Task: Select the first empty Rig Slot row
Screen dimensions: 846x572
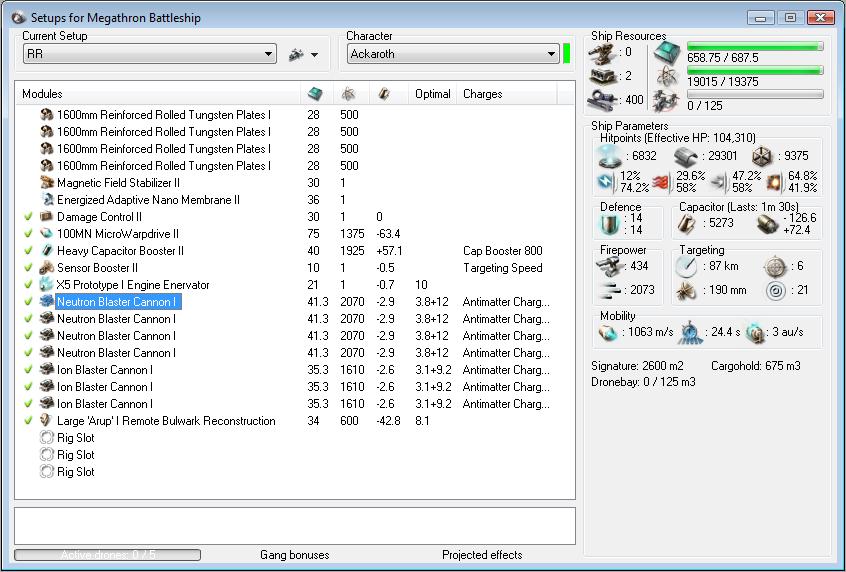Action: (x=75, y=438)
